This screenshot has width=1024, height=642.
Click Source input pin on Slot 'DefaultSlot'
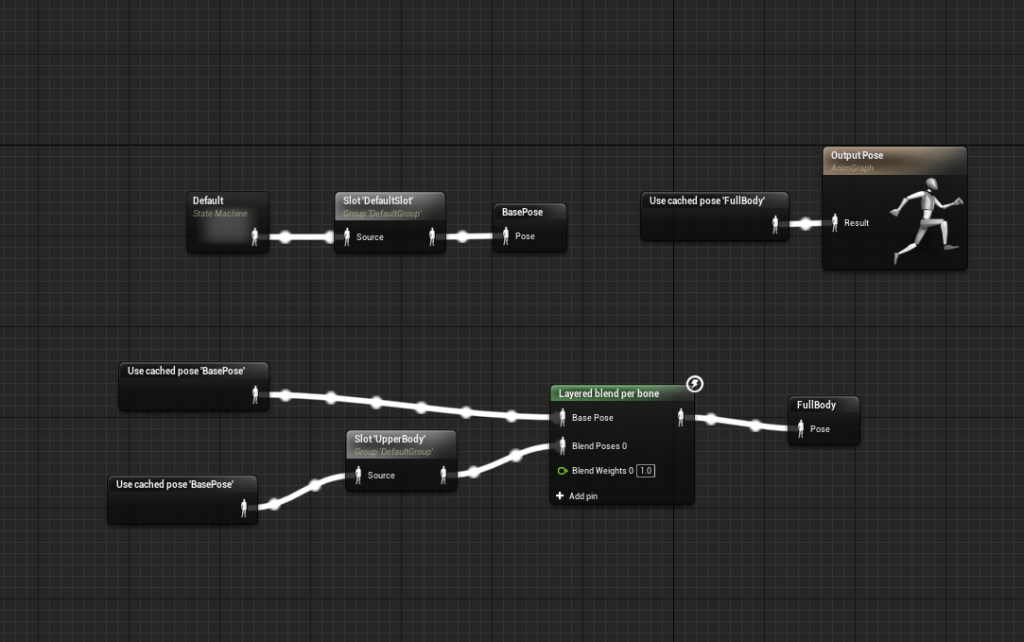[347, 237]
